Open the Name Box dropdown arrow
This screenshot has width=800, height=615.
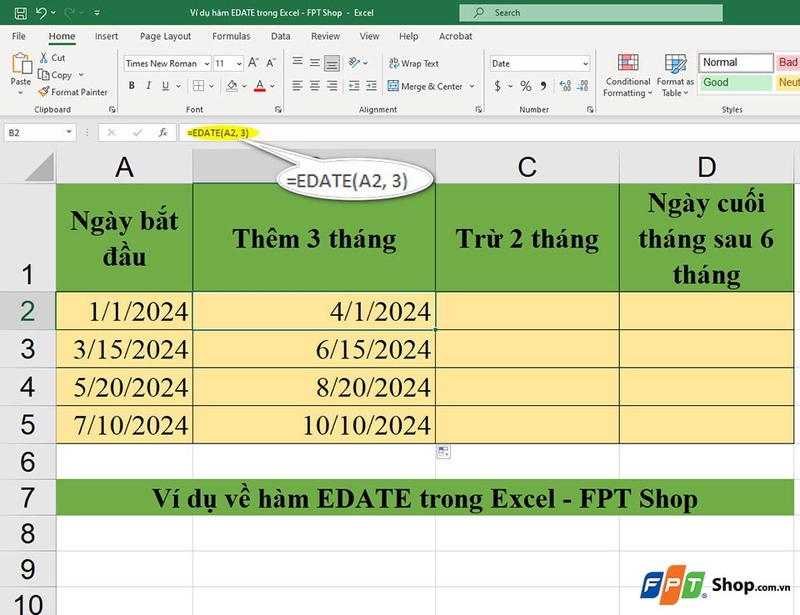[69, 132]
